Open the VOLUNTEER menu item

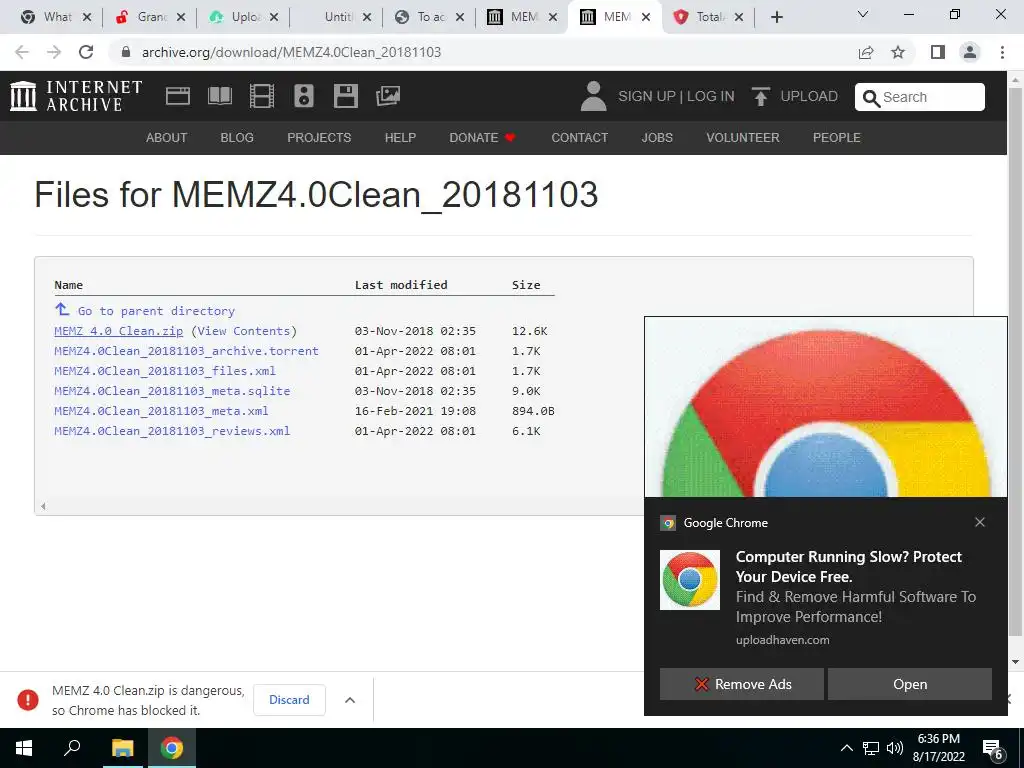coord(743,138)
